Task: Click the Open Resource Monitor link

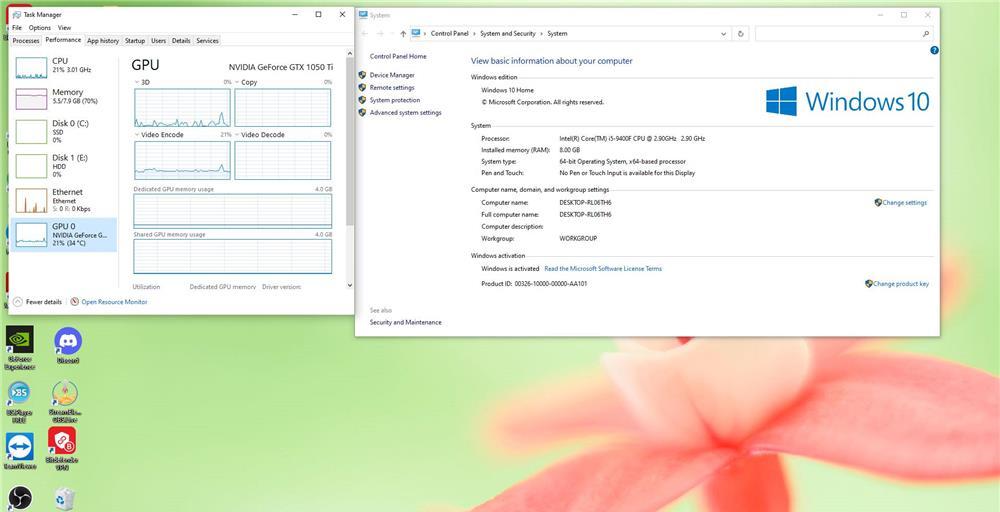Action: (x=114, y=302)
